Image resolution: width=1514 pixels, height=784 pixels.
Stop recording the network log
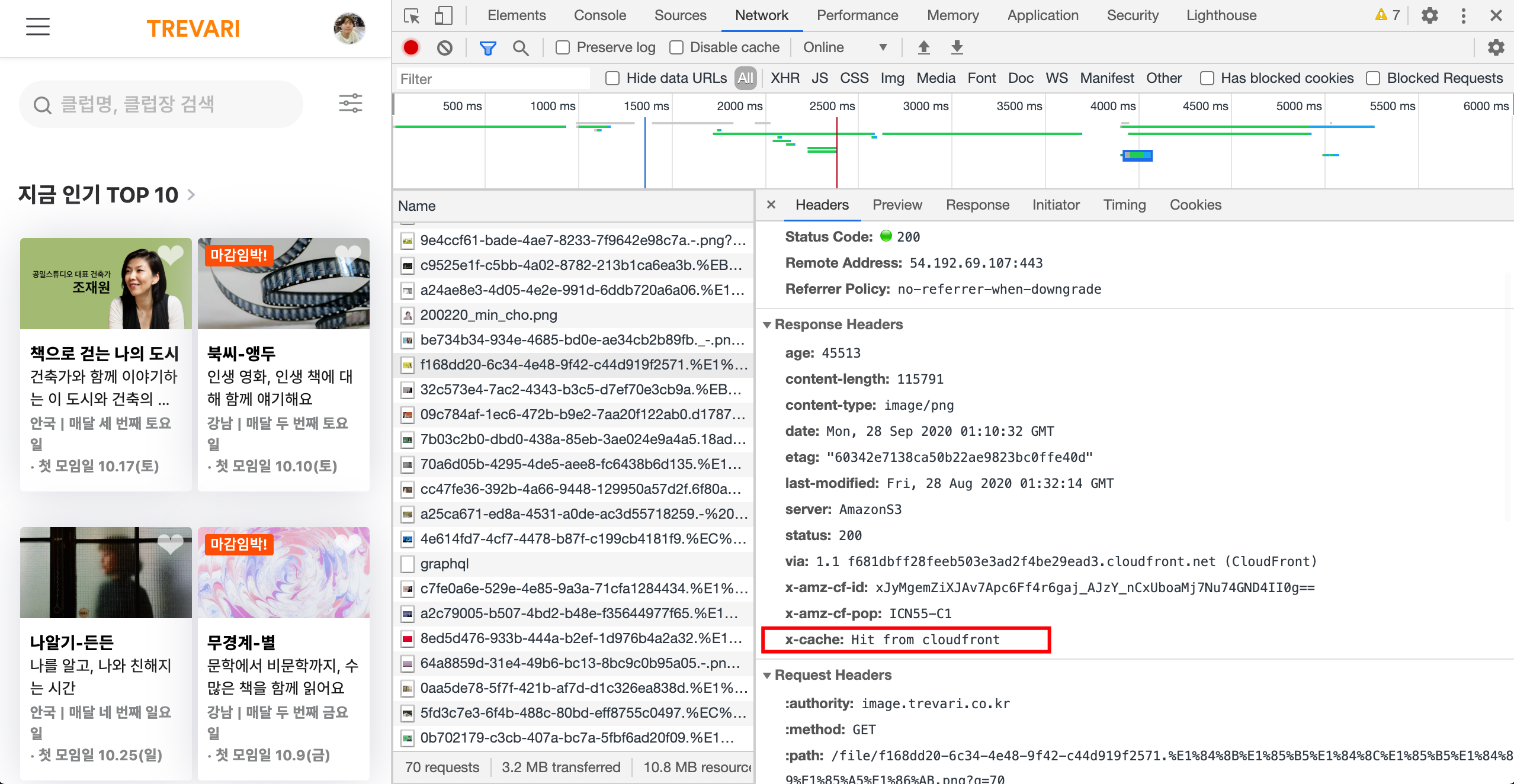tap(410, 47)
